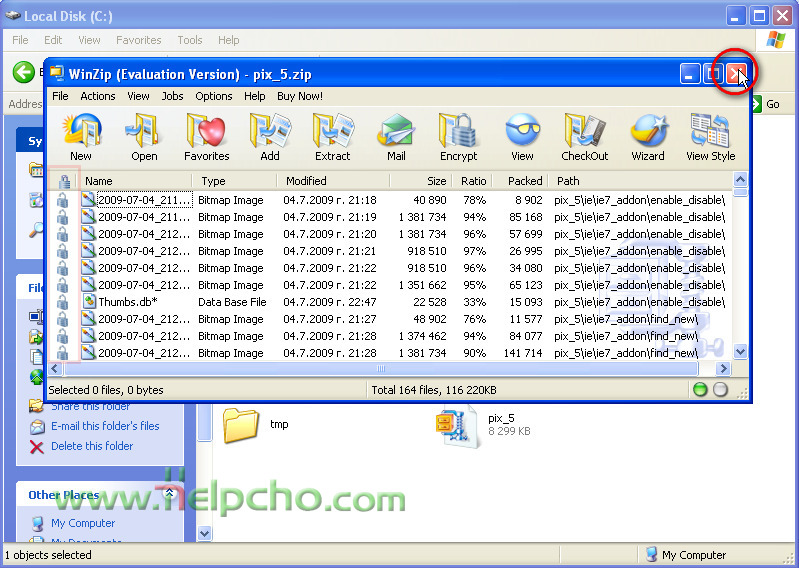799x568 pixels.
Task: Open the Explorer Tools menu
Action: (190, 40)
